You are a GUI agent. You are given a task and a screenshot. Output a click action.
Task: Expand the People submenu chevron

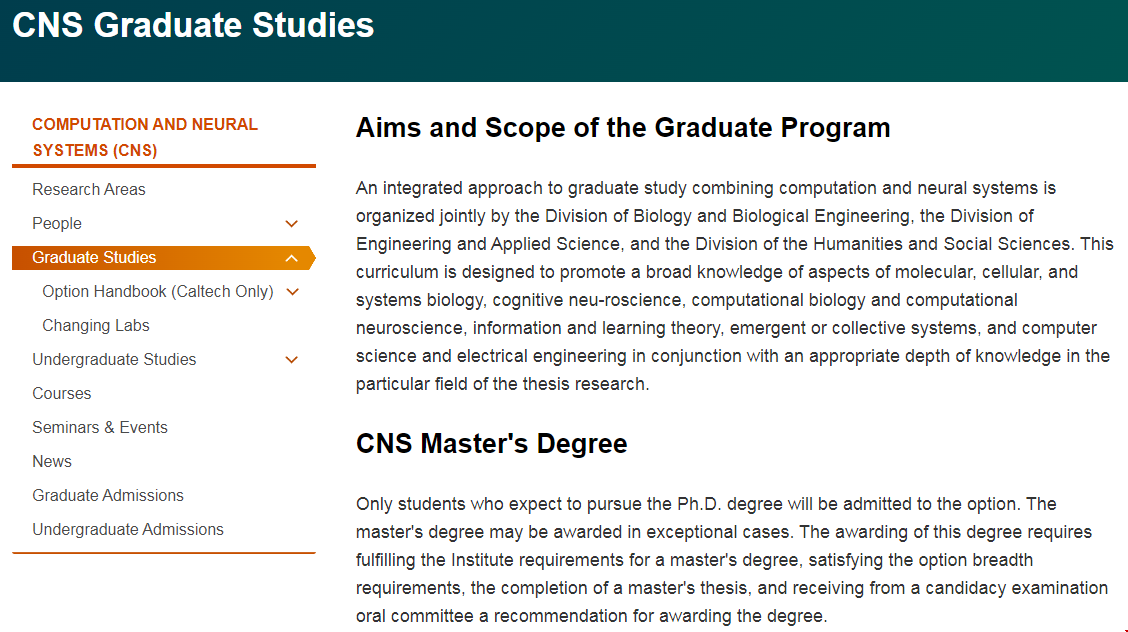point(292,224)
